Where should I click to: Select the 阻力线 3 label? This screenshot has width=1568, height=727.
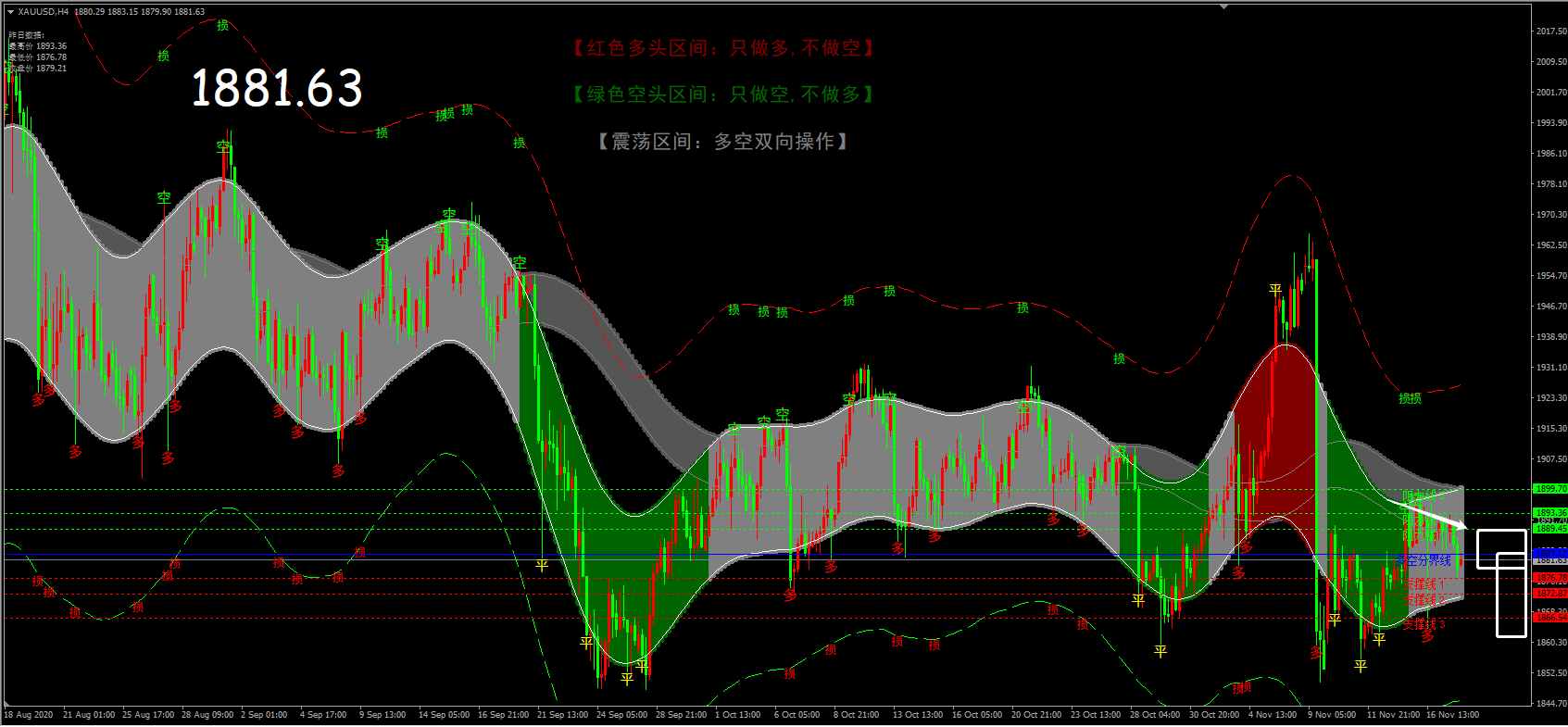(1424, 495)
